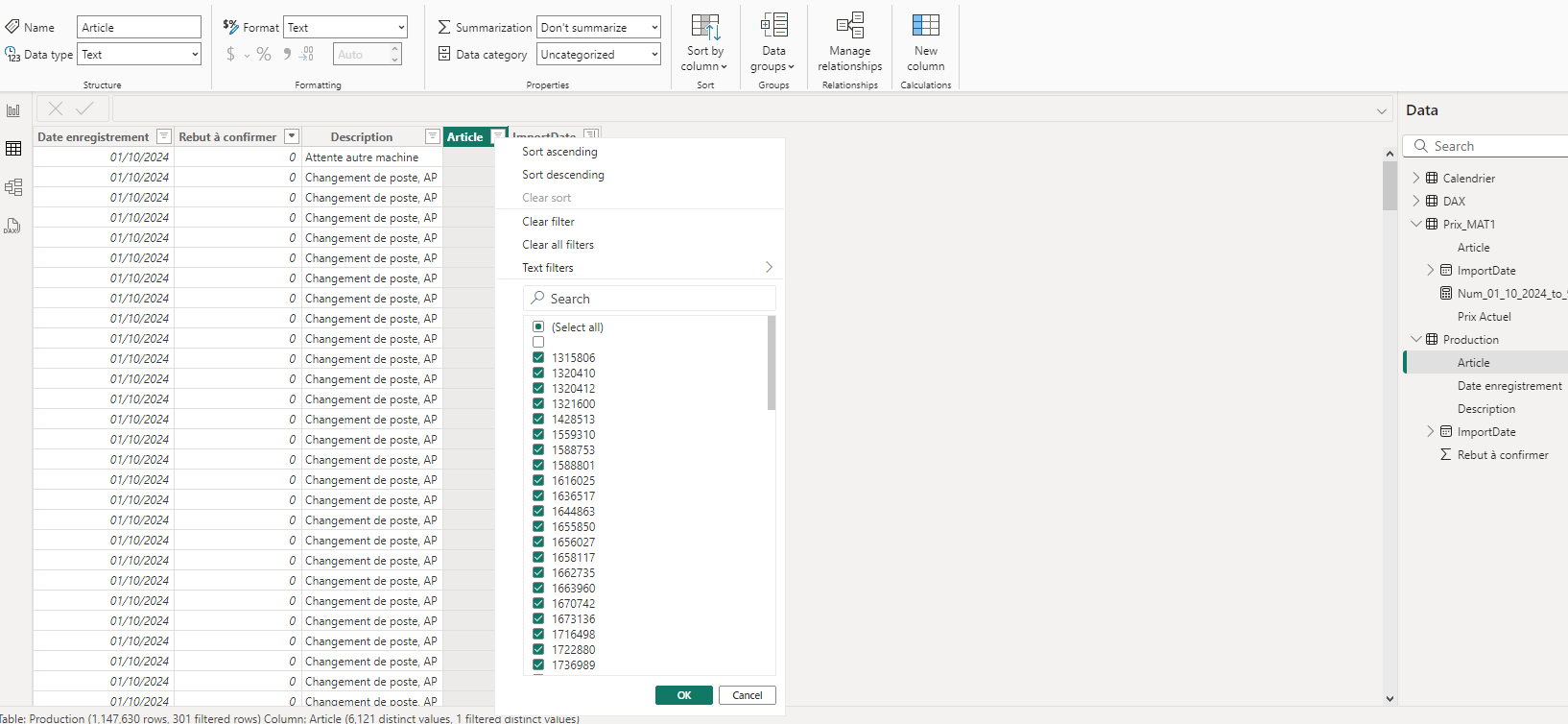Open filter menu on Rebut à confirmer header
The width and height of the screenshot is (1568, 724).
pyautogui.click(x=292, y=136)
